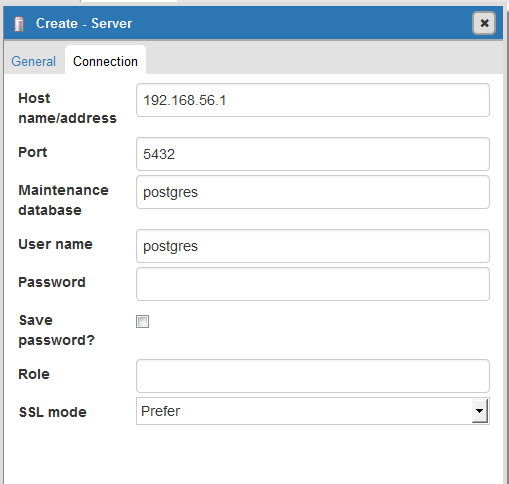Select the Maintenance database input box
The height and width of the screenshot is (484, 509).
coord(313,192)
